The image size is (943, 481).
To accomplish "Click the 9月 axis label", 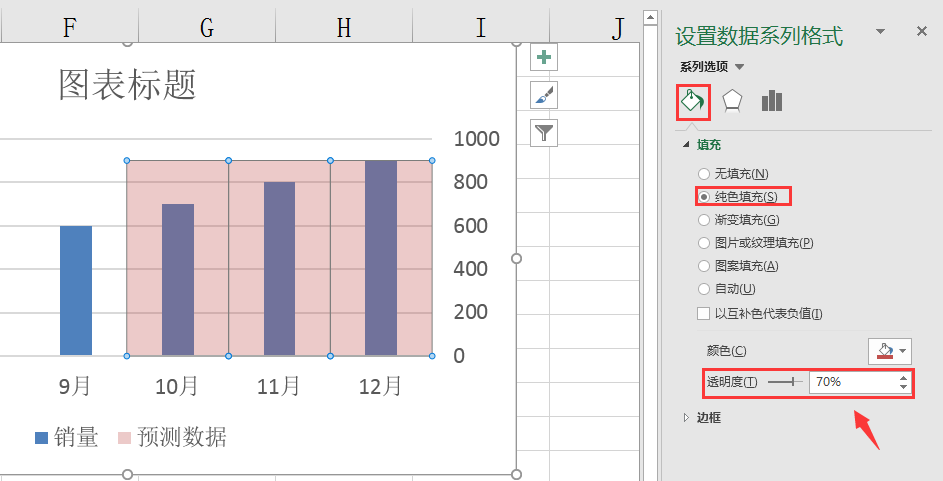I will point(75,386).
